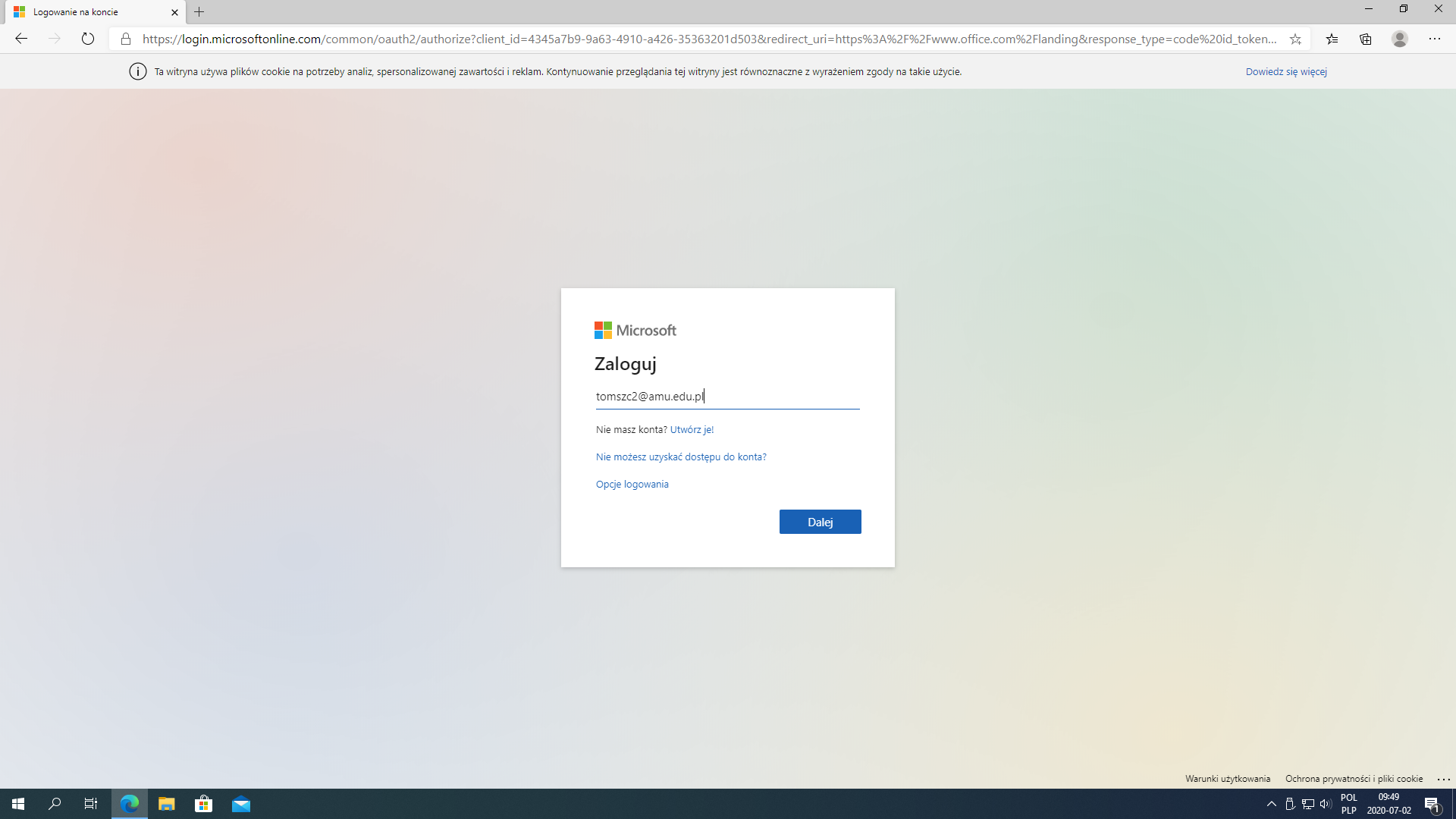
Task: Open Opcje logowania link
Action: [x=632, y=484]
